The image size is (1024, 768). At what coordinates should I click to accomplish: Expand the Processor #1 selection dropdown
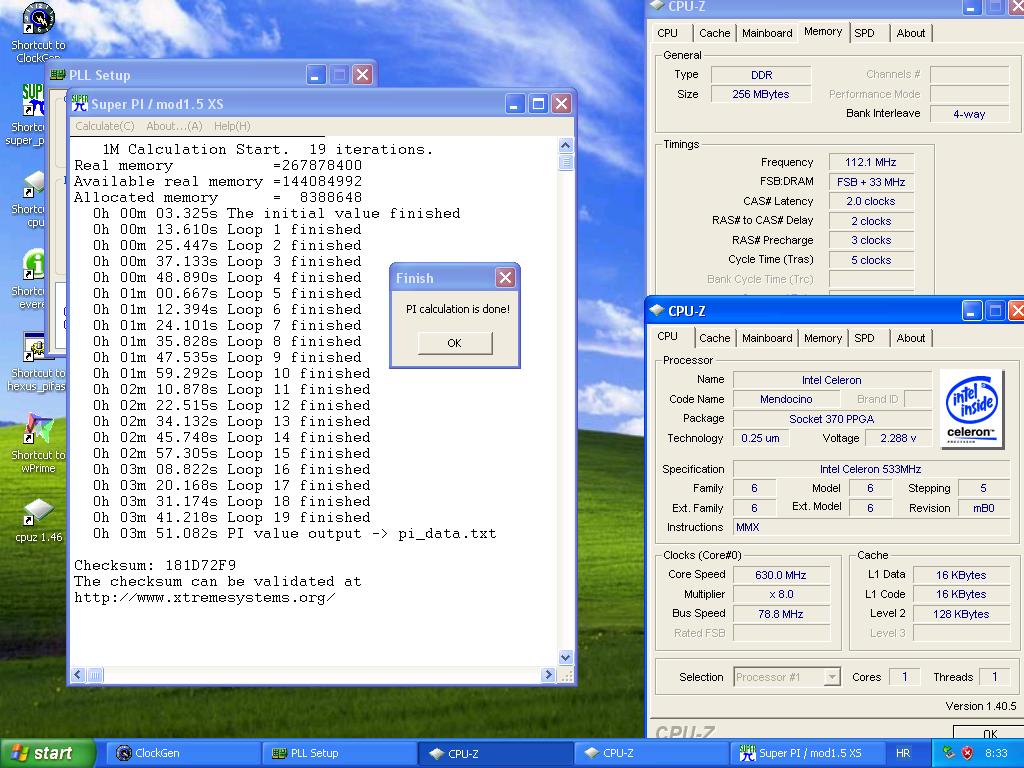tap(831, 677)
